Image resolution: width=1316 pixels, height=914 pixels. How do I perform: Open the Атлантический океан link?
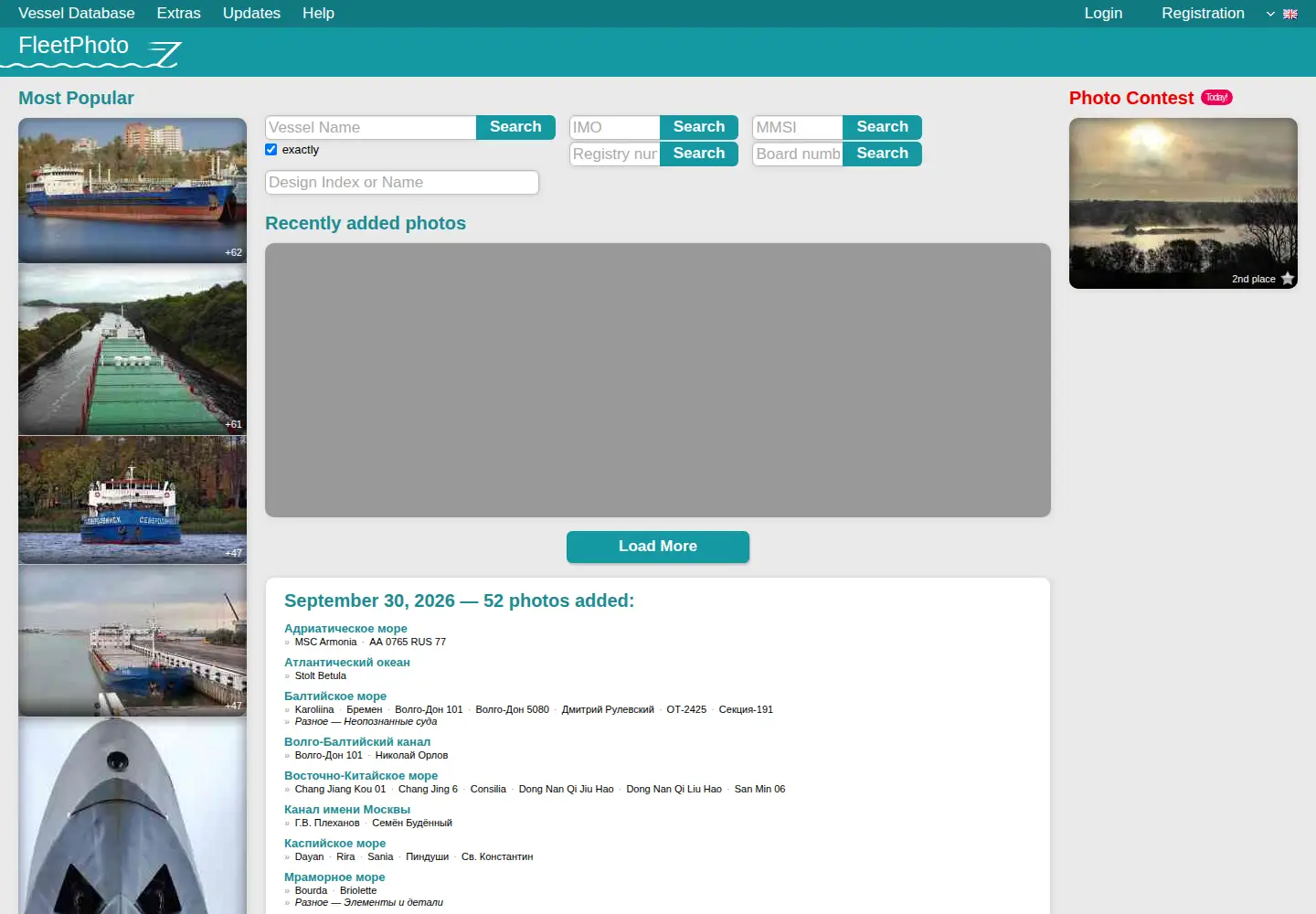(347, 663)
